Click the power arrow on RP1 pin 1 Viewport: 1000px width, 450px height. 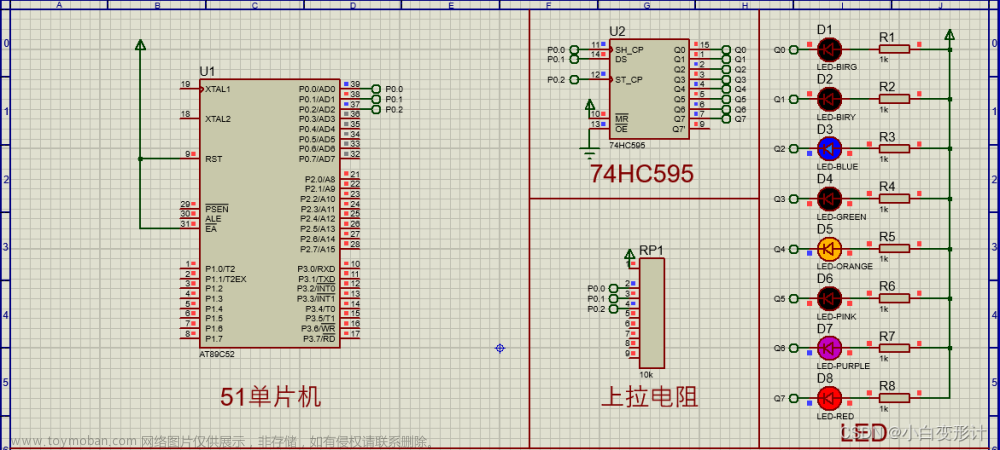tap(628, 255)
